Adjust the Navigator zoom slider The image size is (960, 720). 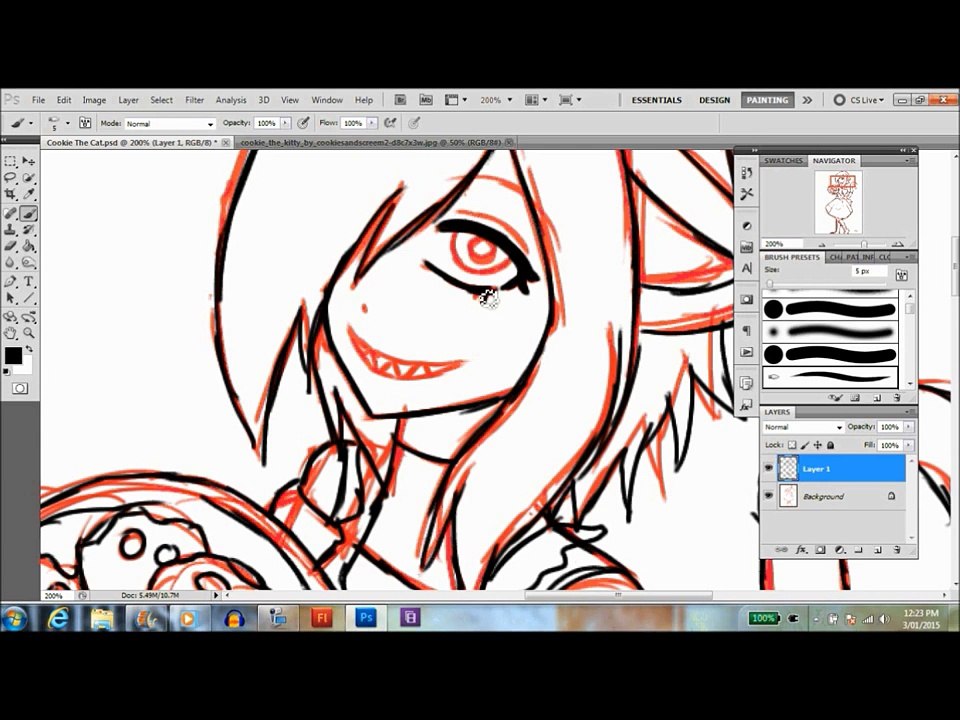pos(864,244)
